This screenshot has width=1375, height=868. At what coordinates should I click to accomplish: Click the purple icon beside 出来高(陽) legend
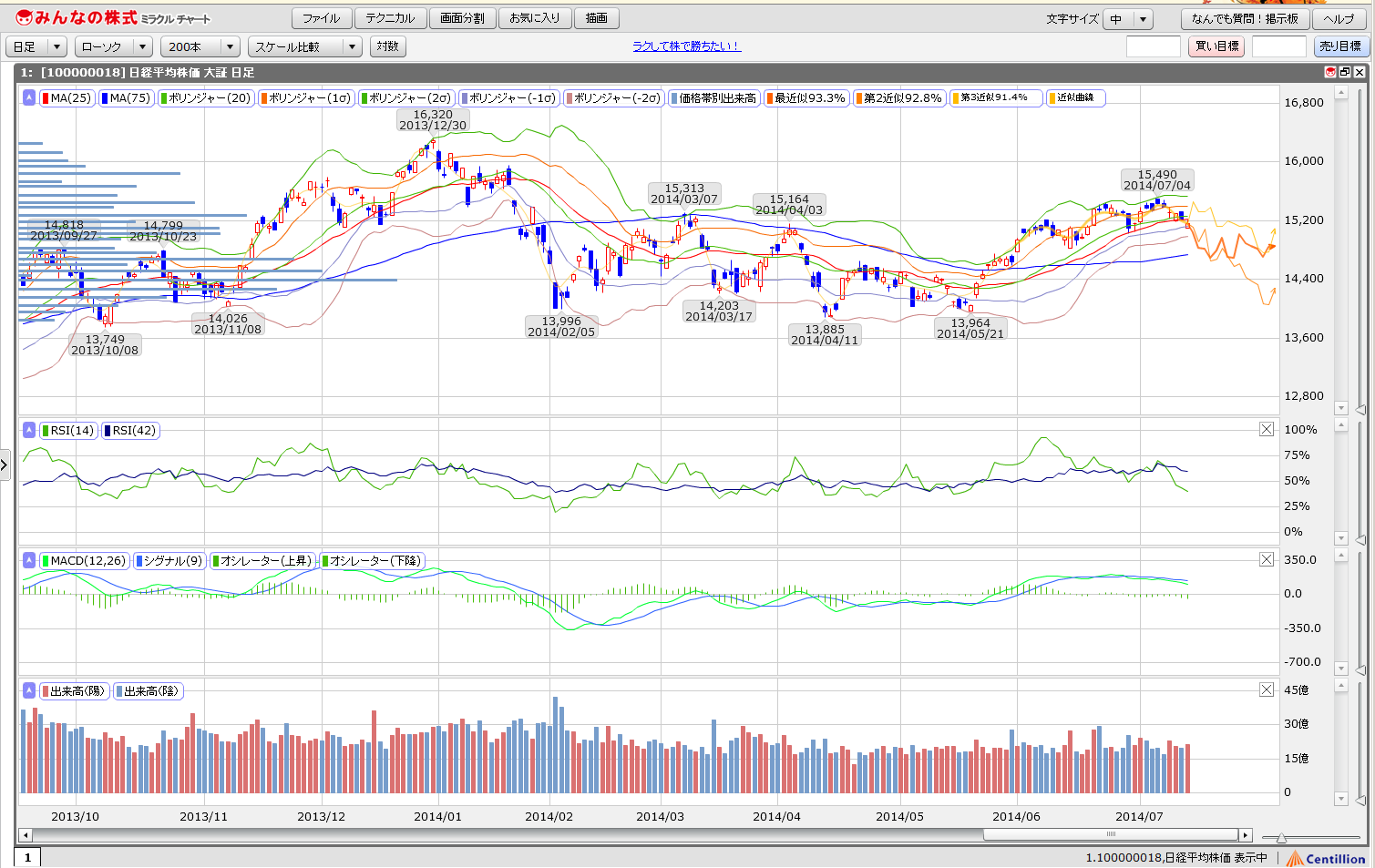point(29,690)
